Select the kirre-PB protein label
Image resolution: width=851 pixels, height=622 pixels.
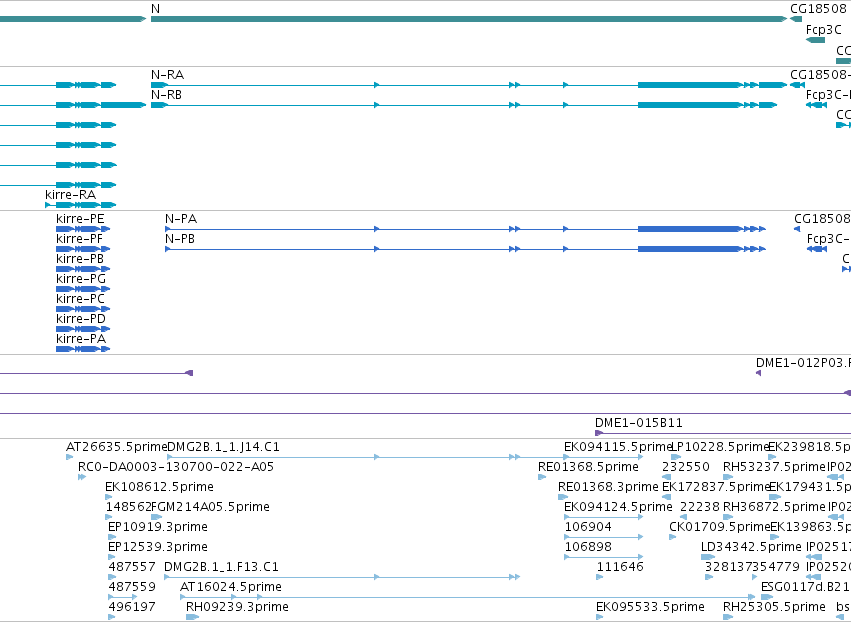[x=80, y=259]
